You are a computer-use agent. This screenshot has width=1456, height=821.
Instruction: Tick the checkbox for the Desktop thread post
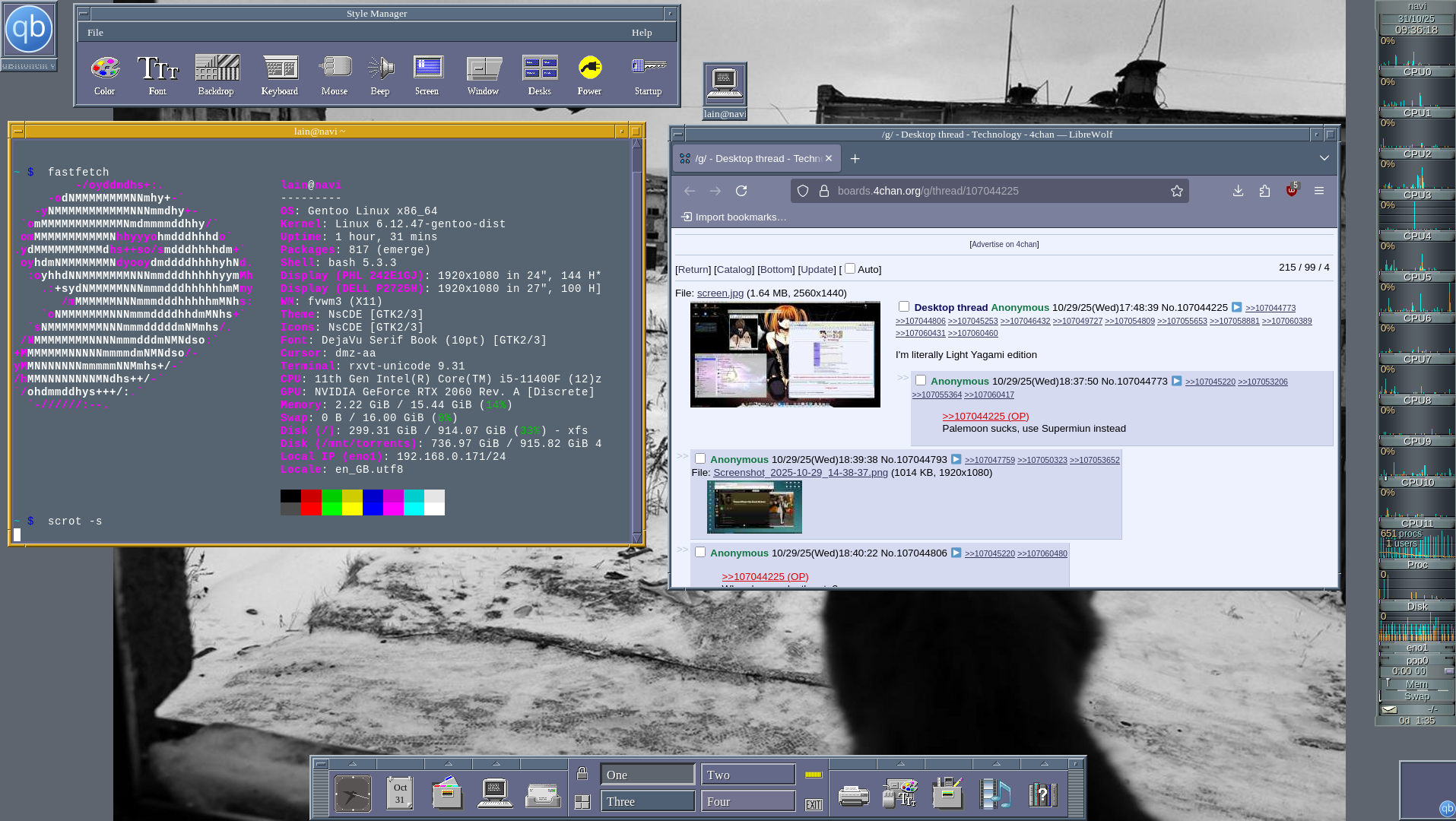coord(904,306)
